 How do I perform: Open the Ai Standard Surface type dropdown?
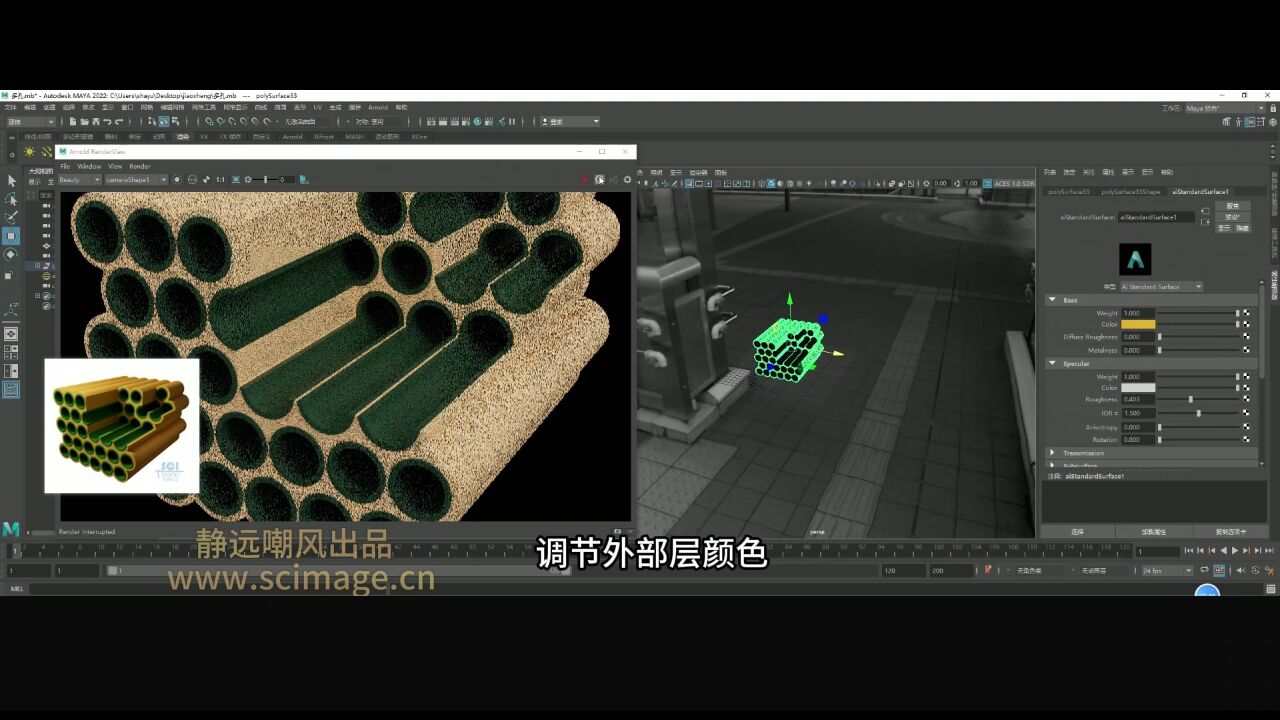[x=1161, y=286]
